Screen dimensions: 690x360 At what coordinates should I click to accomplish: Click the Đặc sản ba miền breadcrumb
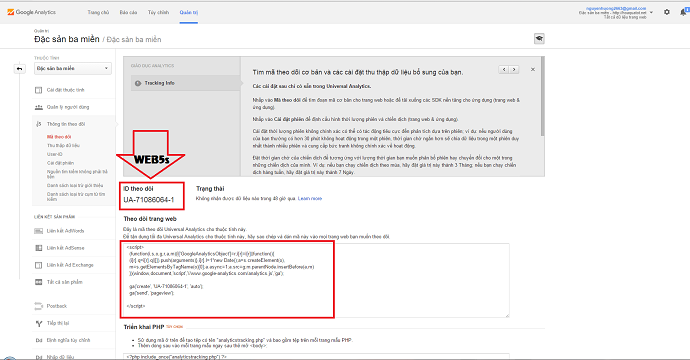134,40
